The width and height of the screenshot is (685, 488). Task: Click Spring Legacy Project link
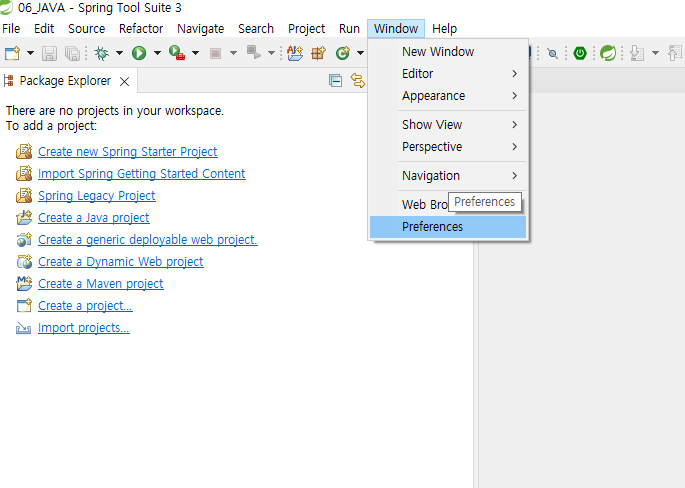[x=97, y=196]
